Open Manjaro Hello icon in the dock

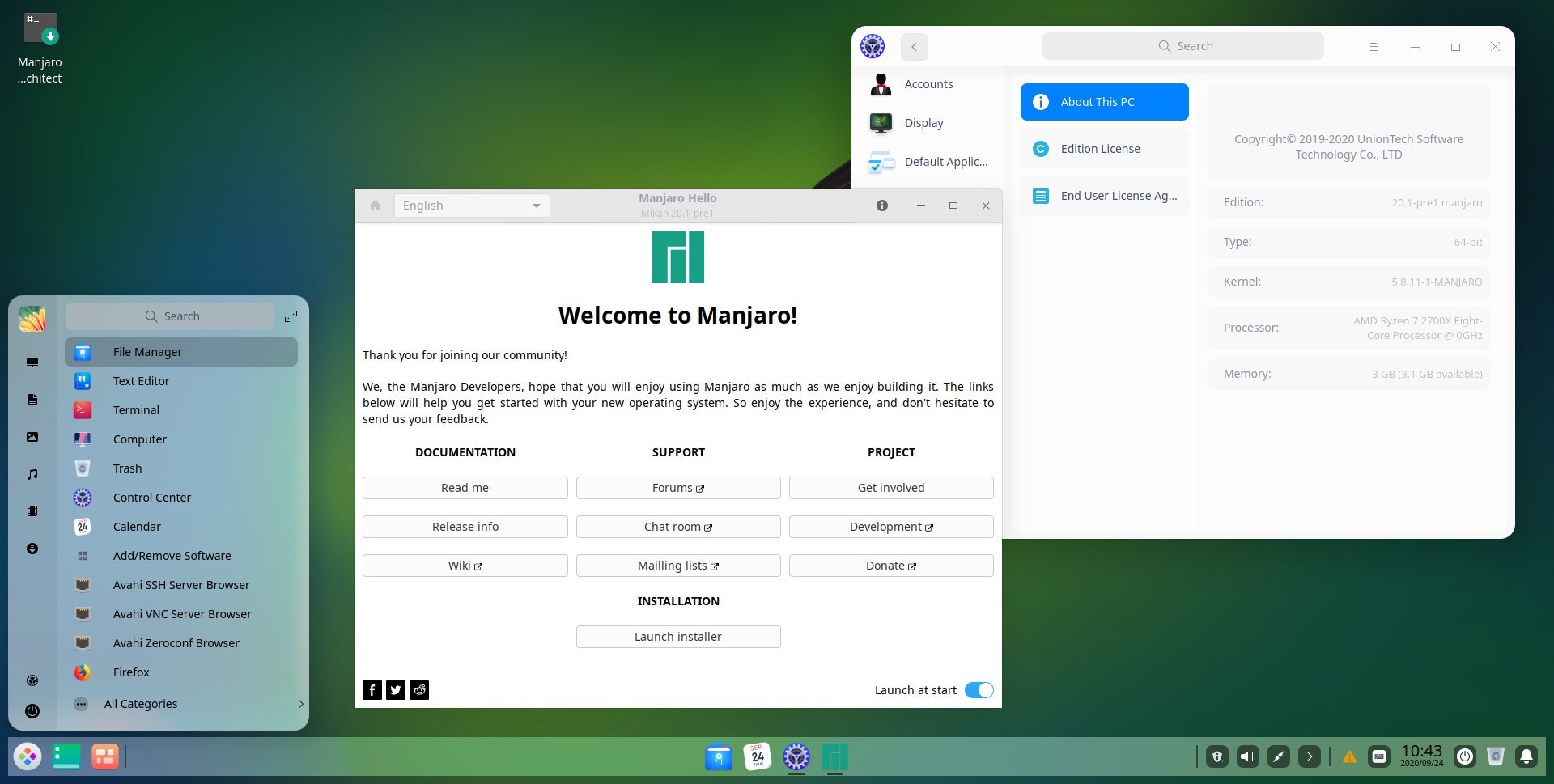click(x=835, y=756)
